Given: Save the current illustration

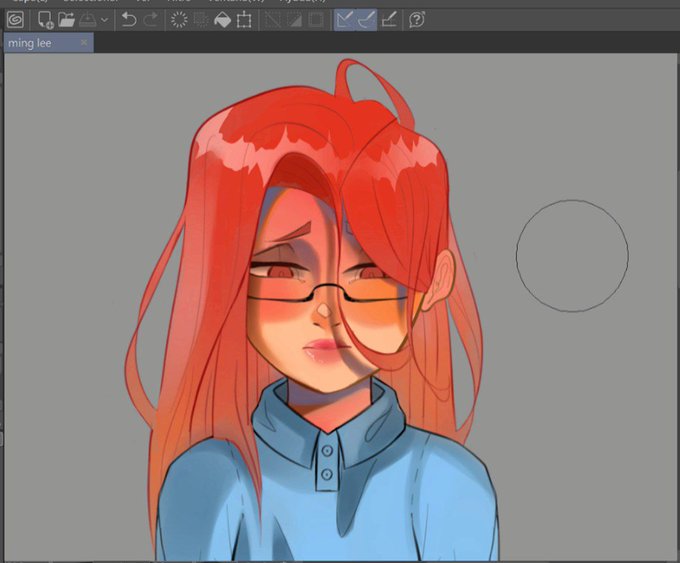Looking at the screenshot, I should (x=88, y=20).
